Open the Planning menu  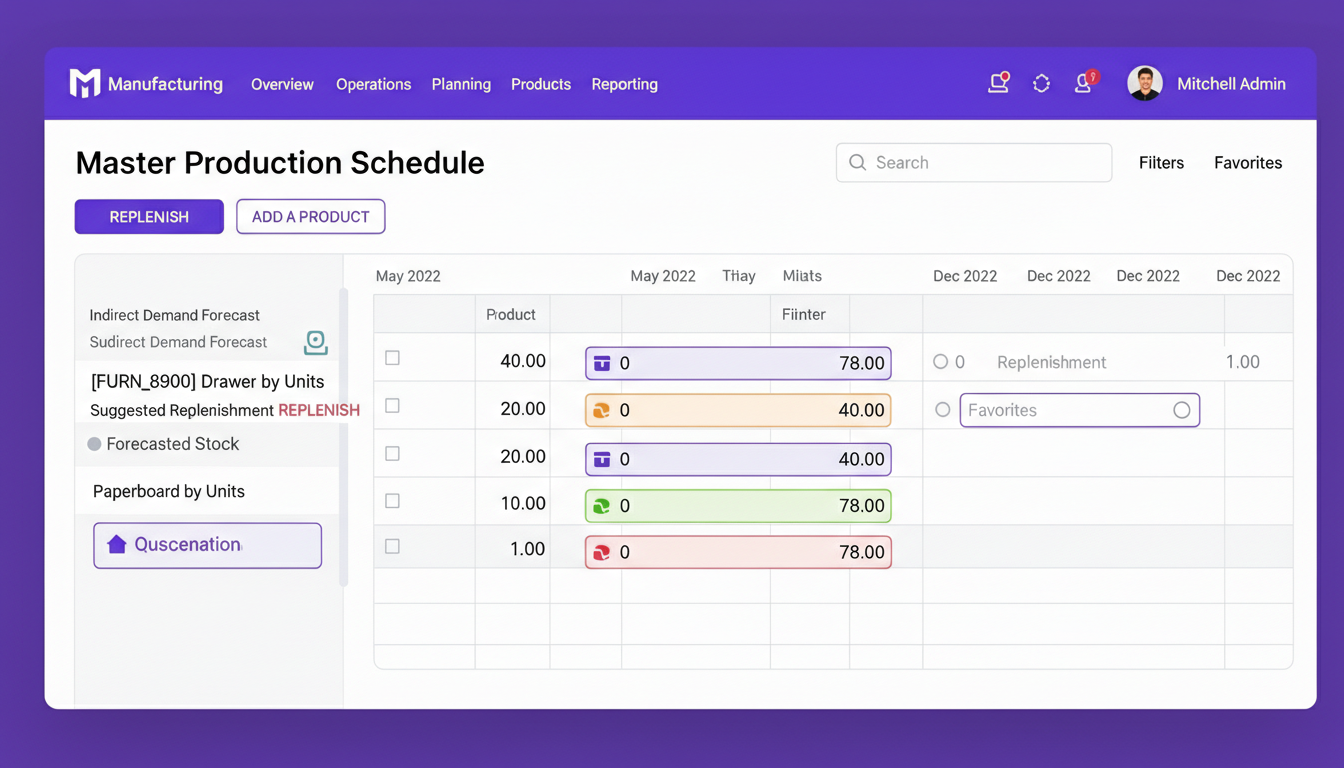(461, 84)
